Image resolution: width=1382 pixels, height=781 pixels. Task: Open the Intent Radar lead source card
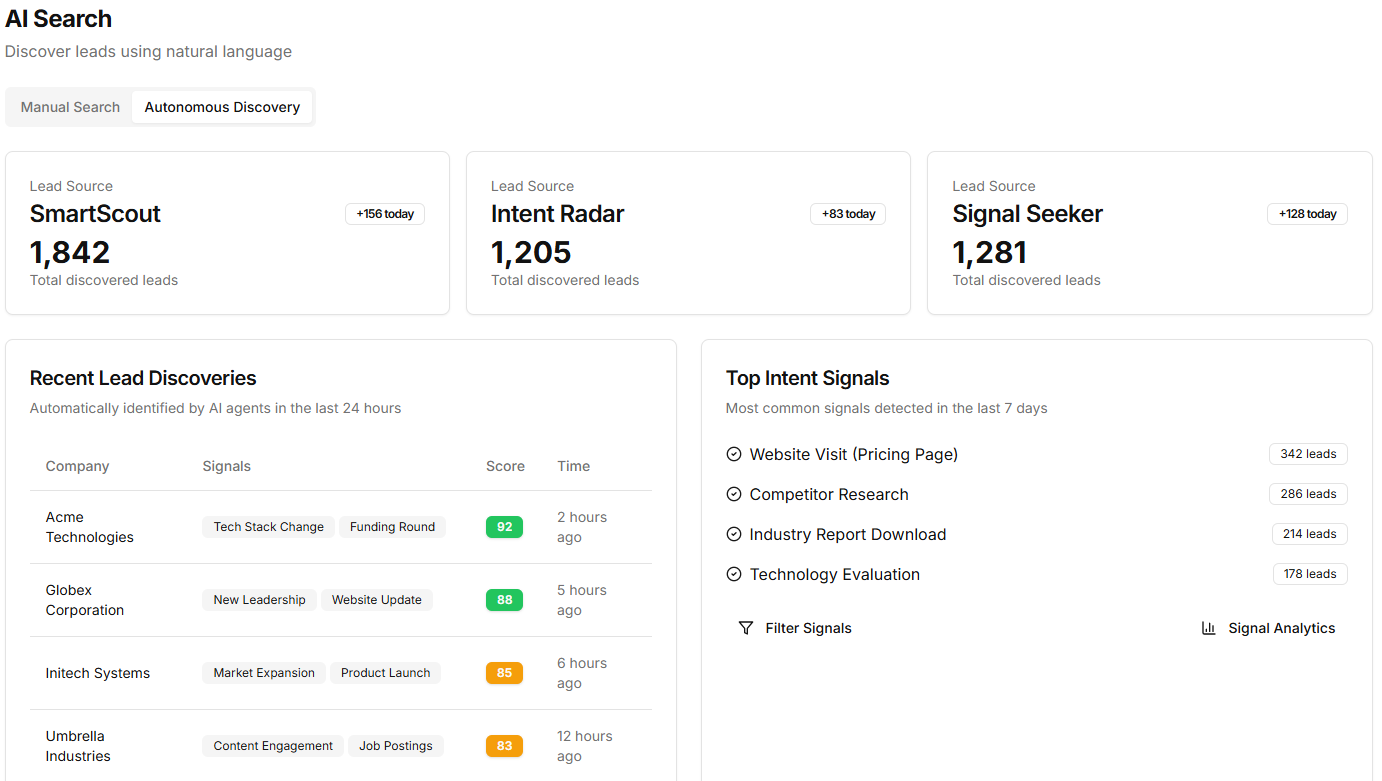[688, 233]
